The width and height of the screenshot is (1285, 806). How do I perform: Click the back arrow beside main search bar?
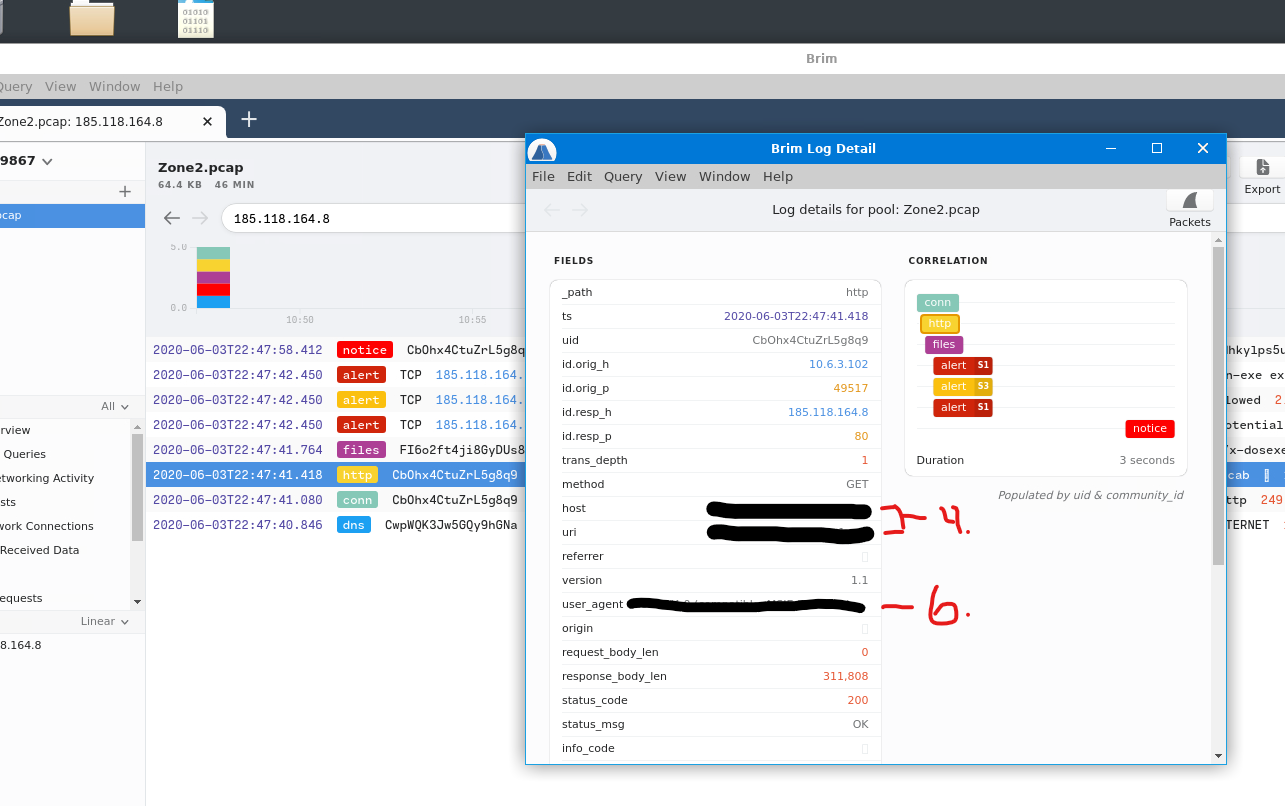(172, 218)
